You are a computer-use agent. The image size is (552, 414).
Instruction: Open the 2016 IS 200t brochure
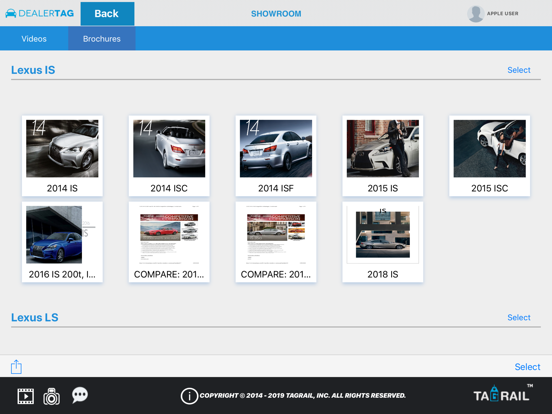click(62, 242)
